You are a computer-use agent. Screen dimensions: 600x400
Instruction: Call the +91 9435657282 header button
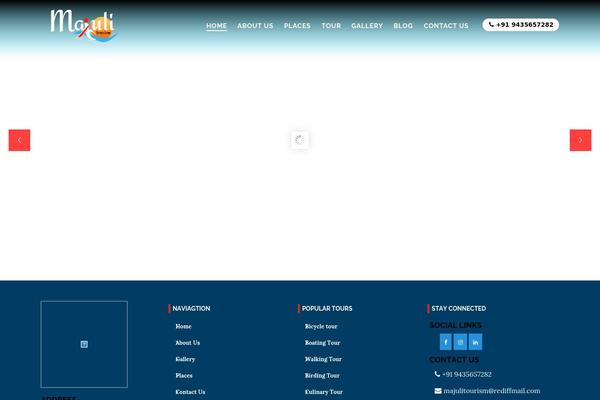(520, 24)
